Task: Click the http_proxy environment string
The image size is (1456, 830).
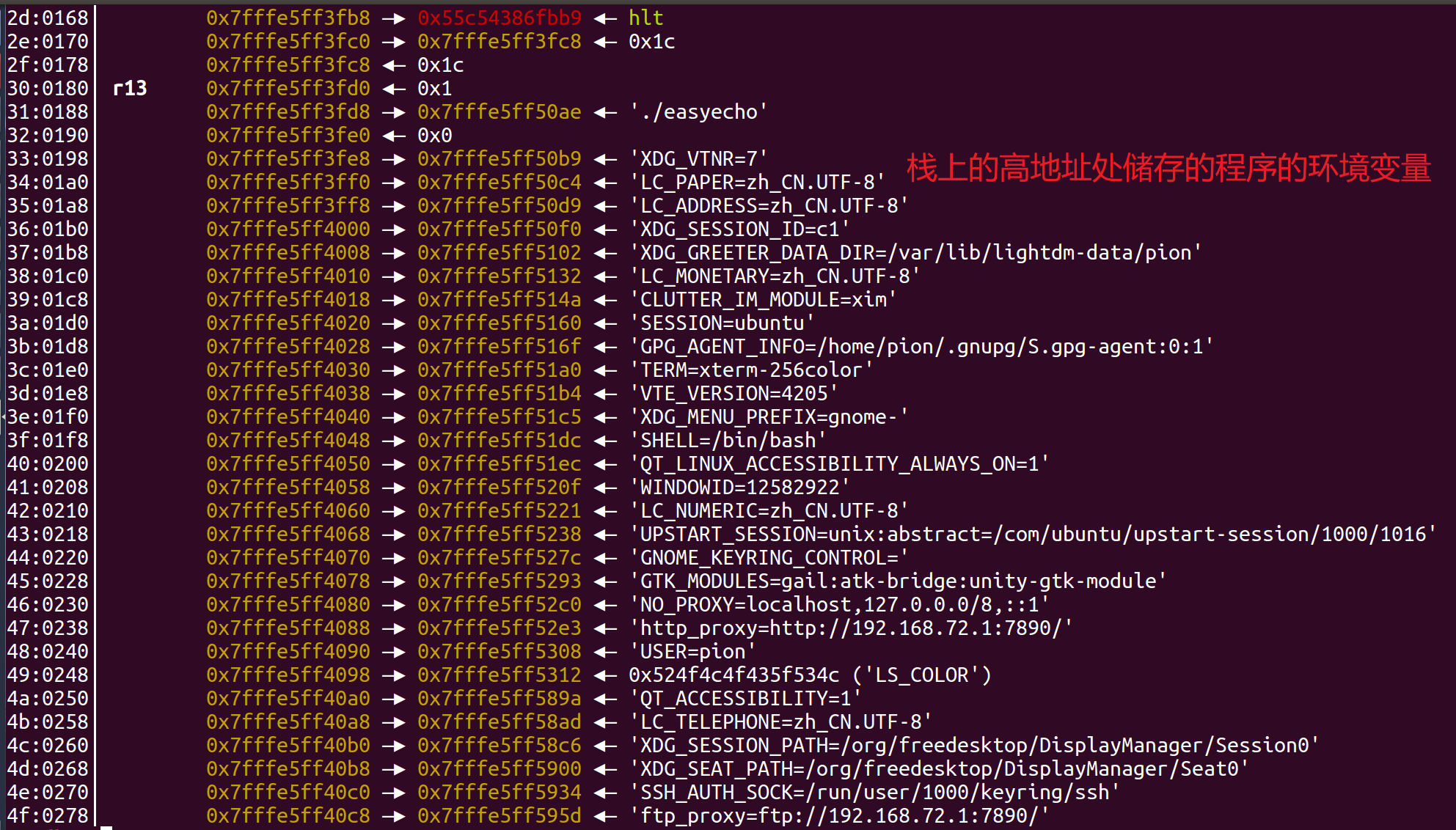Action: coord(851,628)
